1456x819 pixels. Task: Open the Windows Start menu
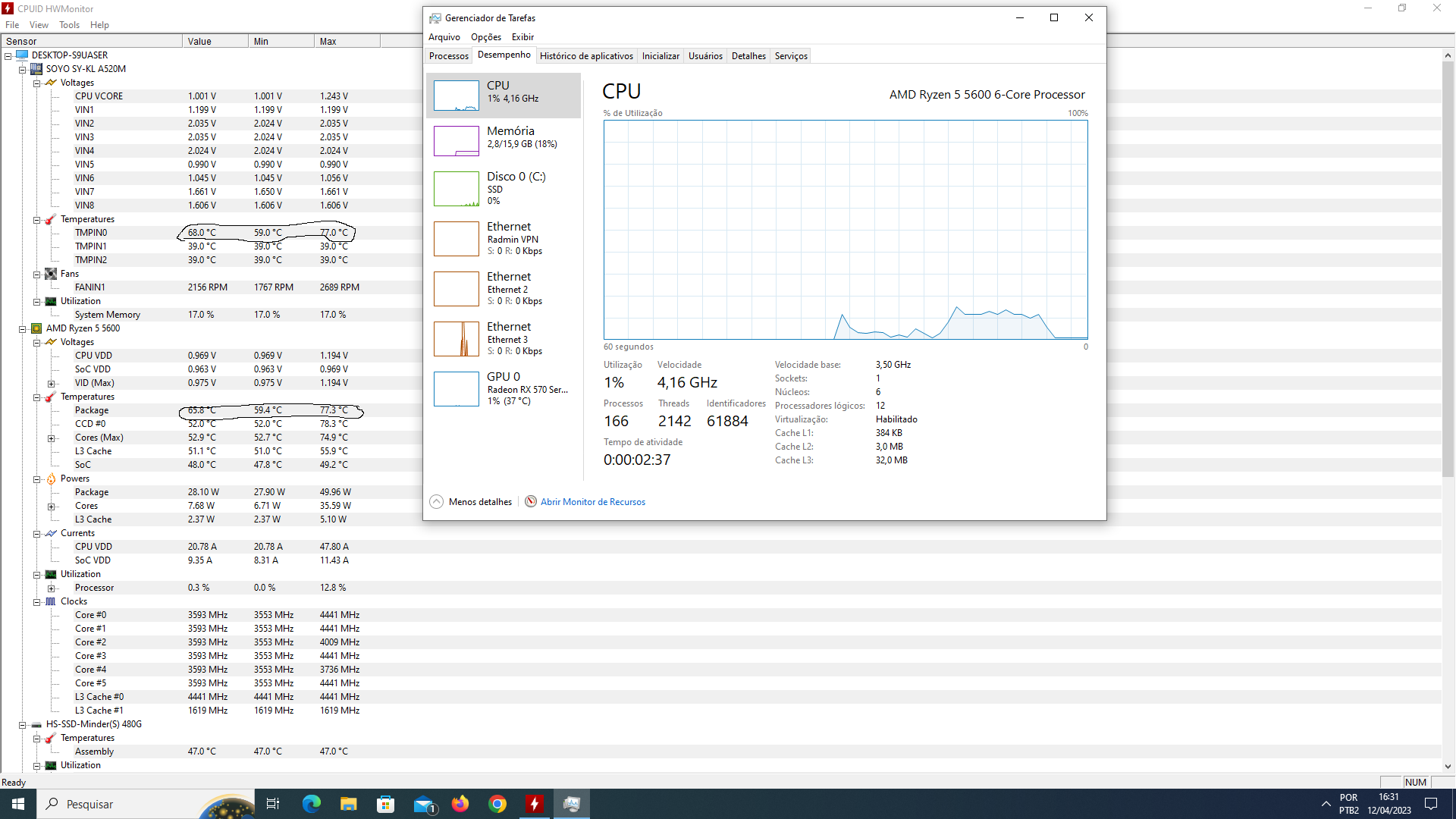coord(18,804)
